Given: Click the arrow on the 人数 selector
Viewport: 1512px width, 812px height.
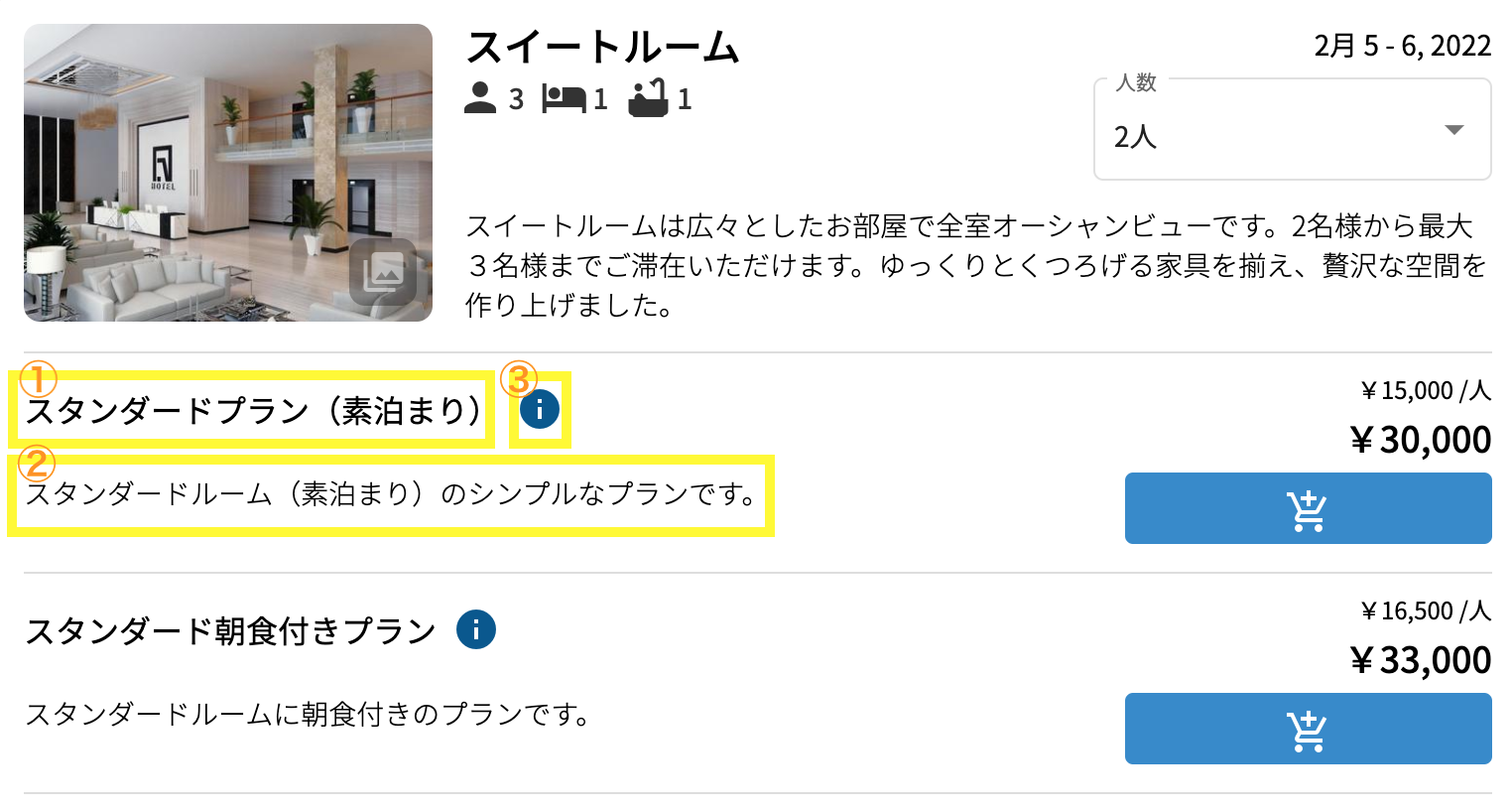Looking at the screenshot, I should pyautogui.click(x=1454, y=130).
